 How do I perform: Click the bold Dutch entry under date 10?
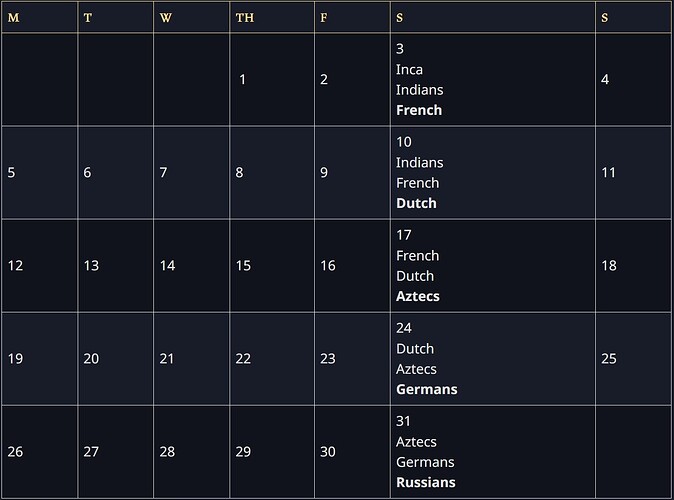(x=416, y=203)
